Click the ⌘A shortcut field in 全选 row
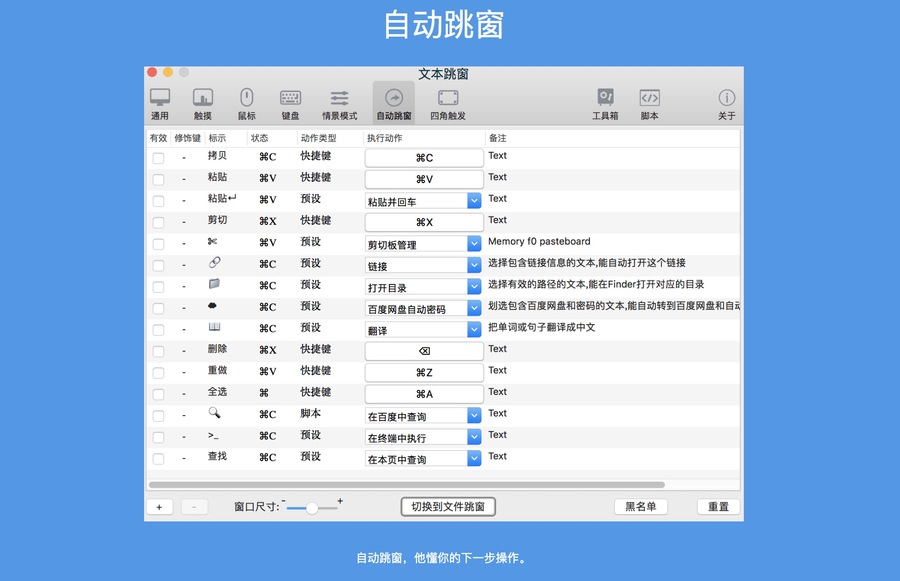The width and height of the screenshot is (900, 581). click(x=424, y=394)
